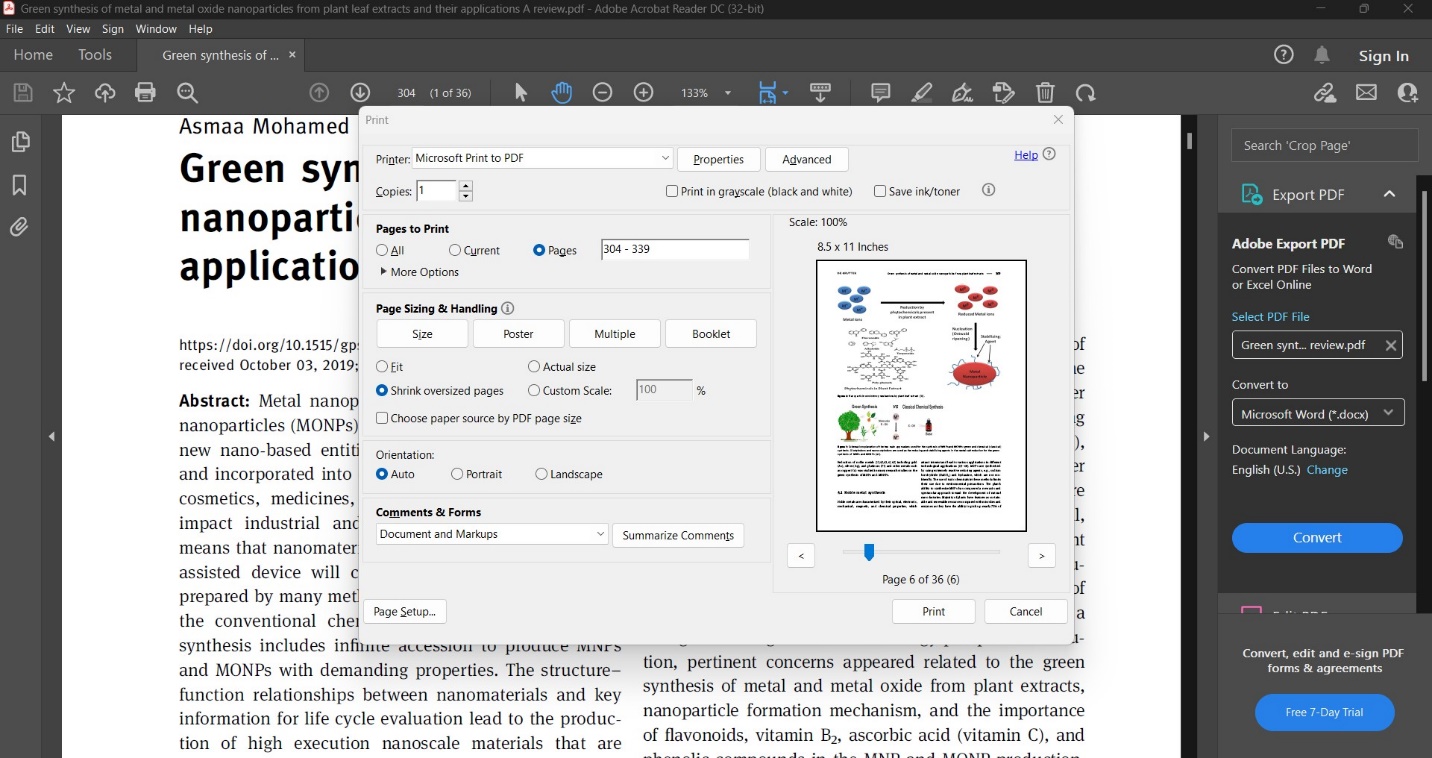Check Choose paper source by PDF page size
The width and height of the screenshot is (1432, 758).
click(382, 418)
